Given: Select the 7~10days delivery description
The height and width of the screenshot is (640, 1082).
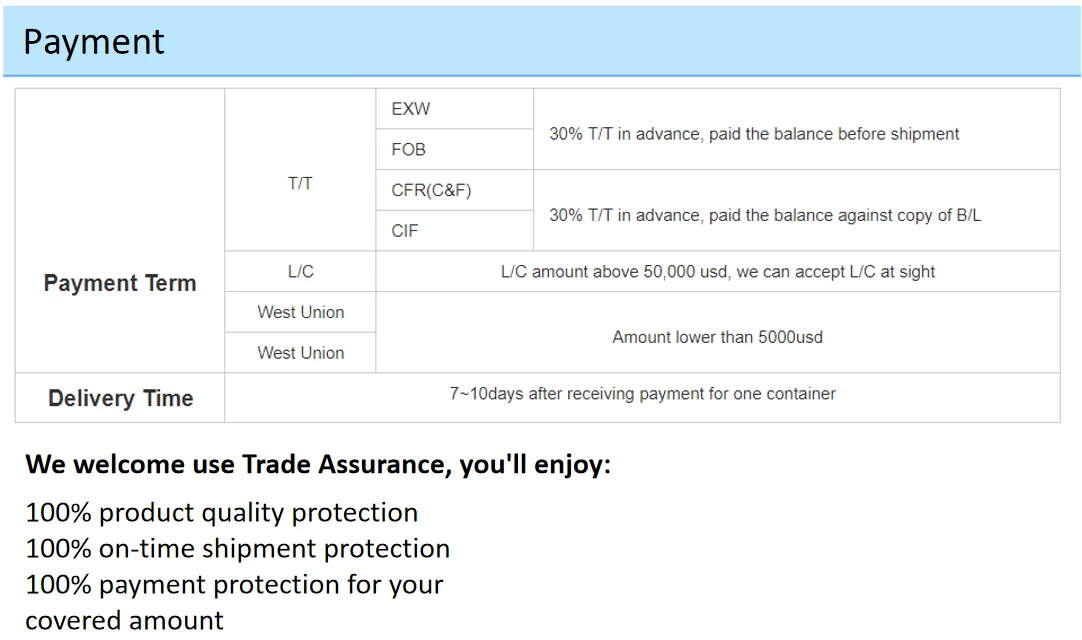Looking at the screenshot, I should tap(642, 394).
